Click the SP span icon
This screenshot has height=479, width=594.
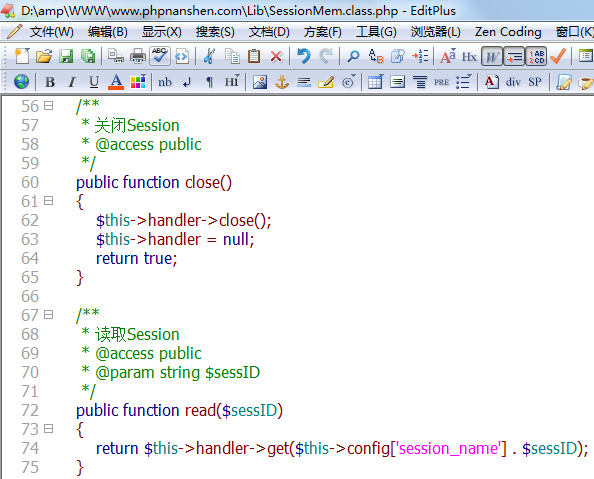[x=535, y=82]
